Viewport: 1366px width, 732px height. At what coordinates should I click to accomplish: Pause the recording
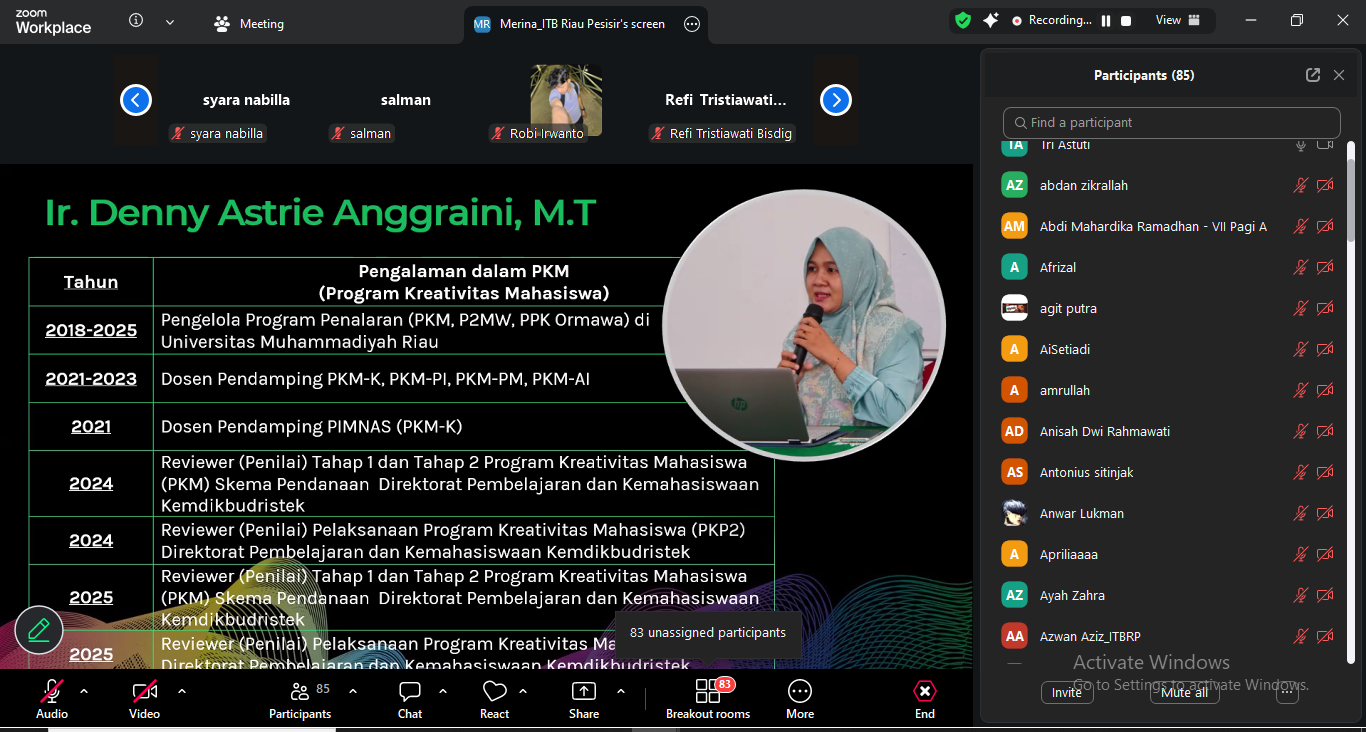(1106, 20)
